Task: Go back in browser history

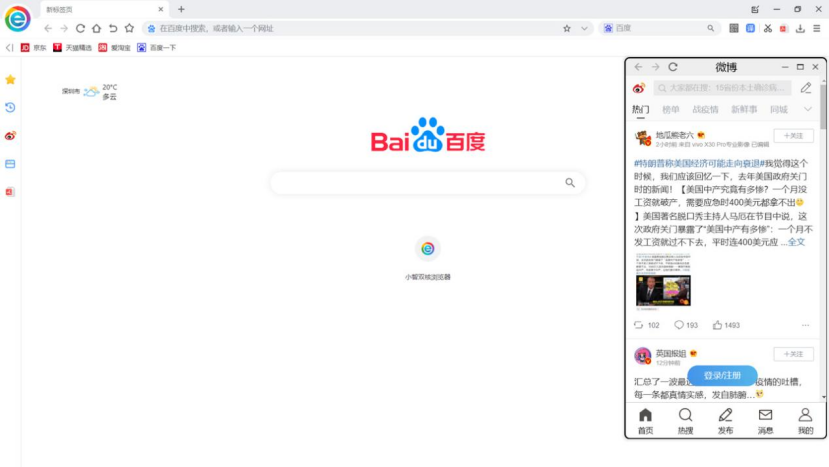Action: (x=48, y=29)
